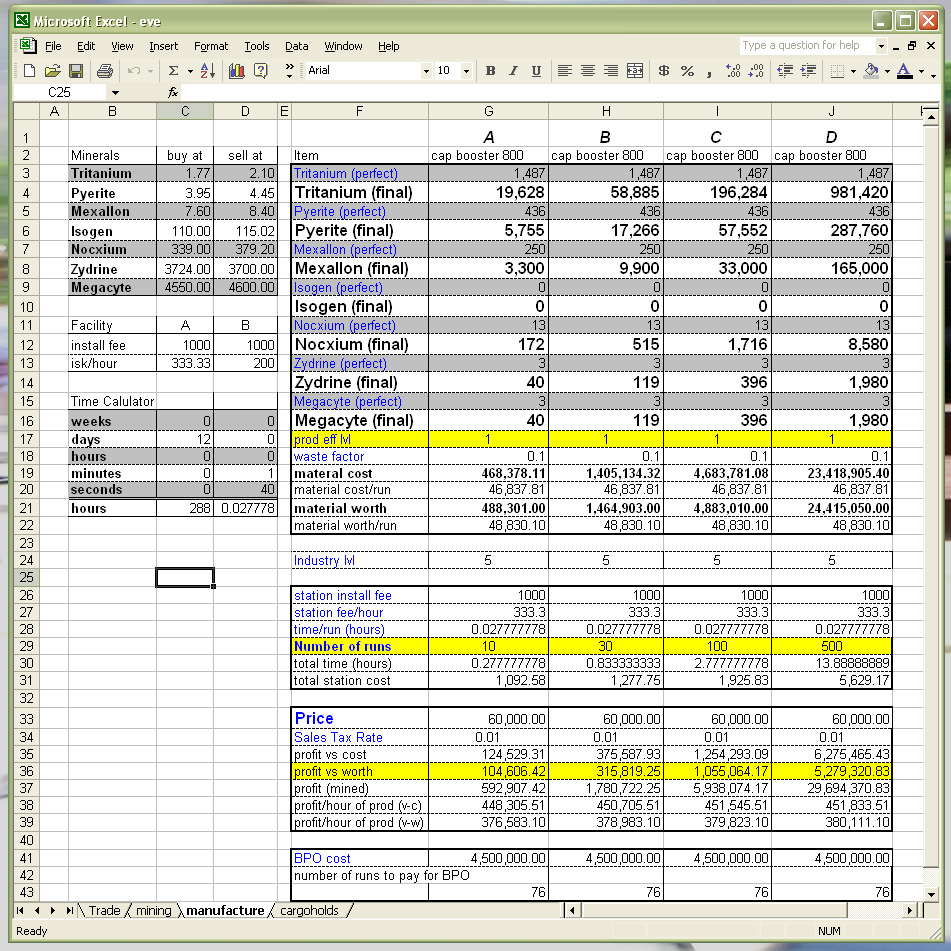Open the Insert menu
The image size is (951, 951).
point(164,46)
